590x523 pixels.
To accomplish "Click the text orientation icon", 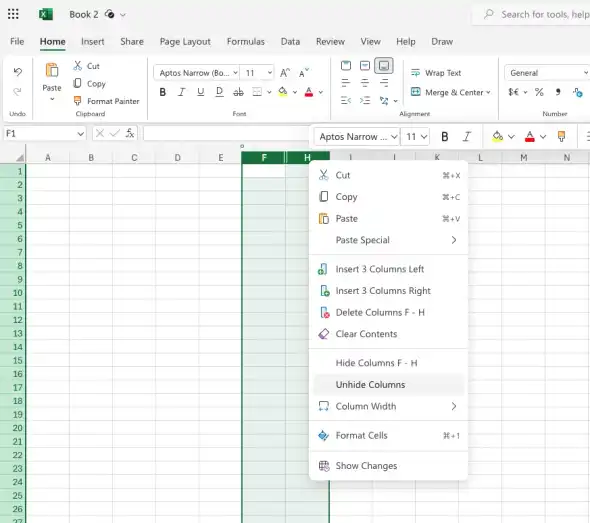I will point(384,100).
